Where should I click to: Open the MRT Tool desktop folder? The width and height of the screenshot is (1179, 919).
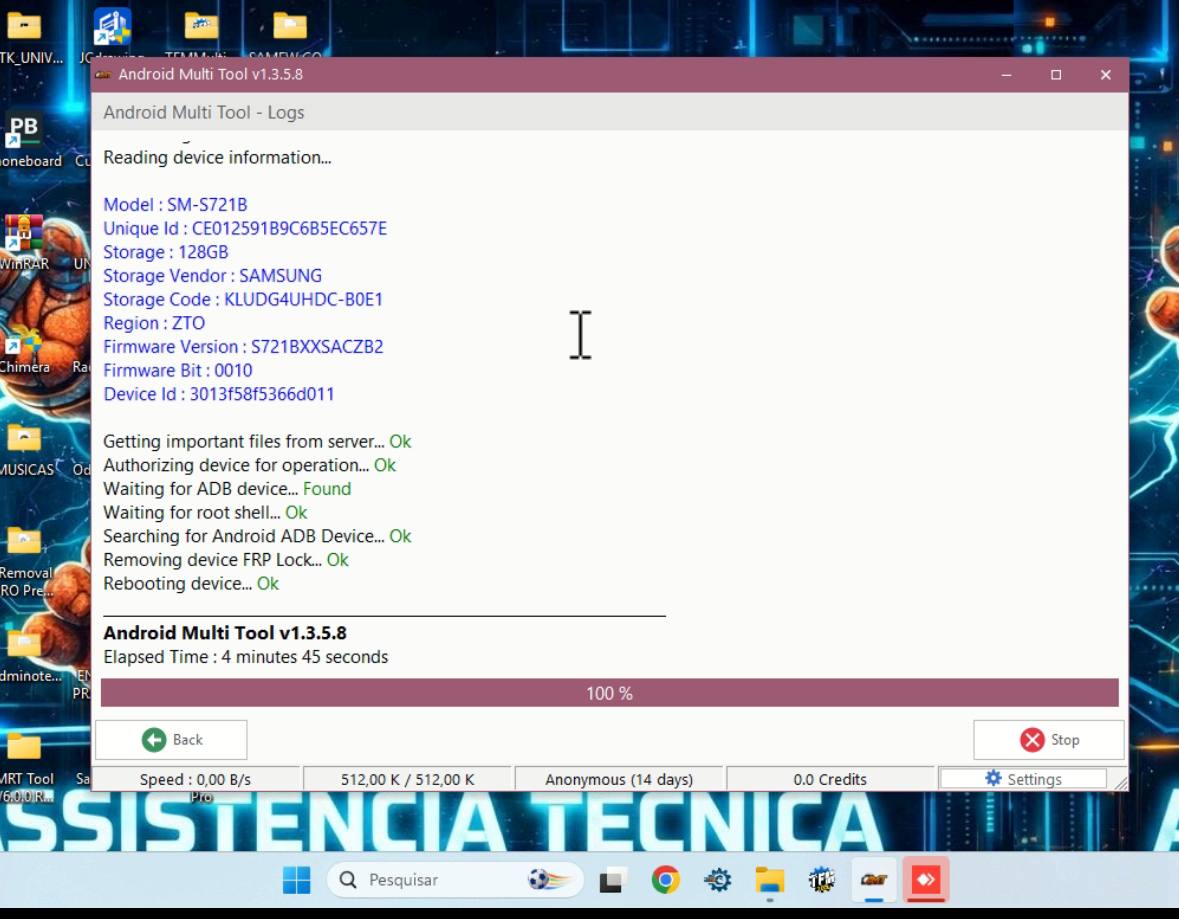[x=26, y=766]
